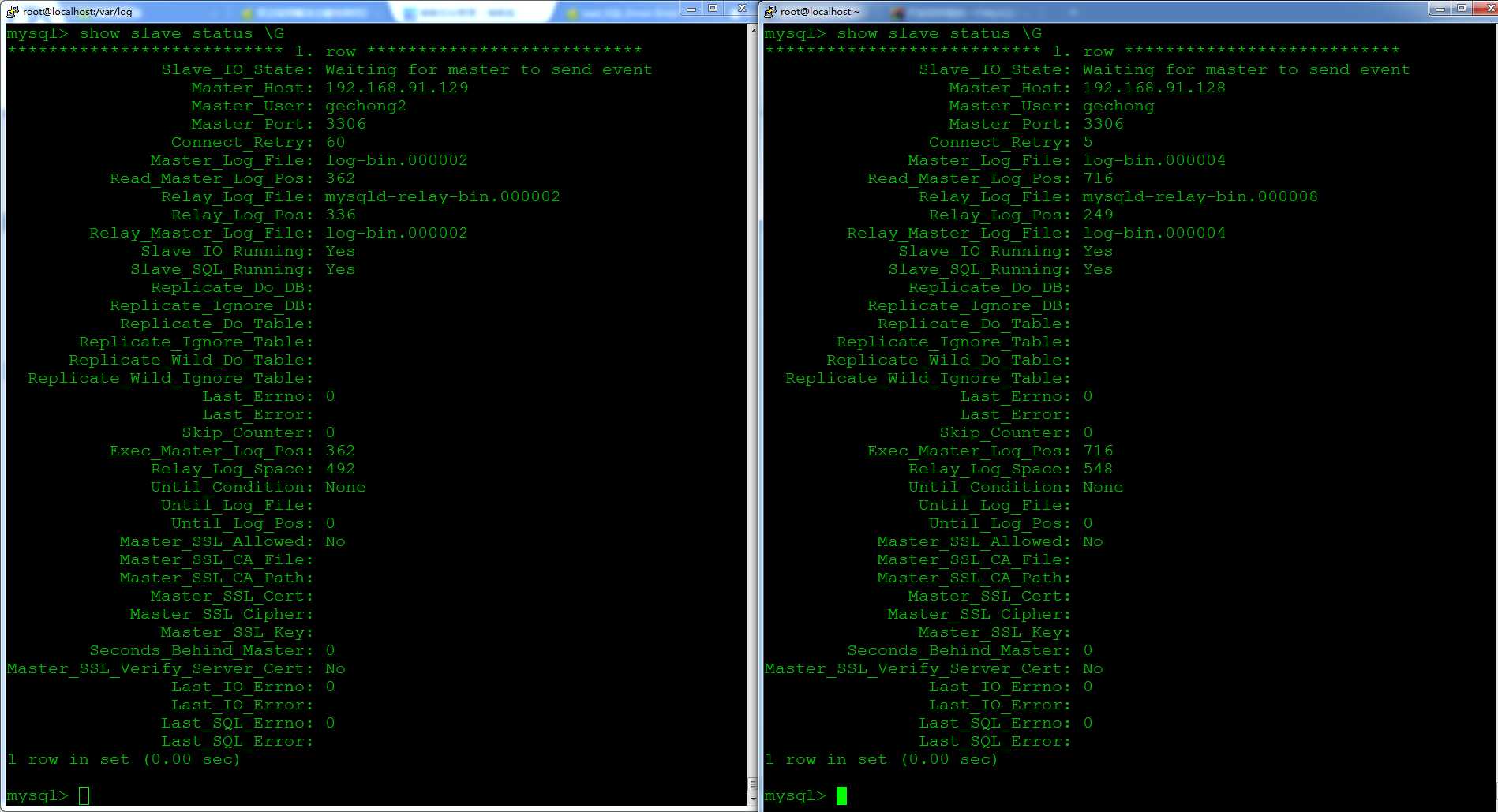
Task: Click Relay_Log_Pos value 249
Action: [x=1098, y=215]
